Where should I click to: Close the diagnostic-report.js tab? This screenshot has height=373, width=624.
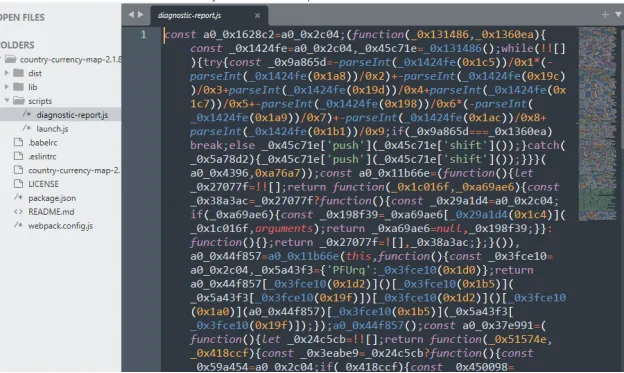tap(257, 16)
